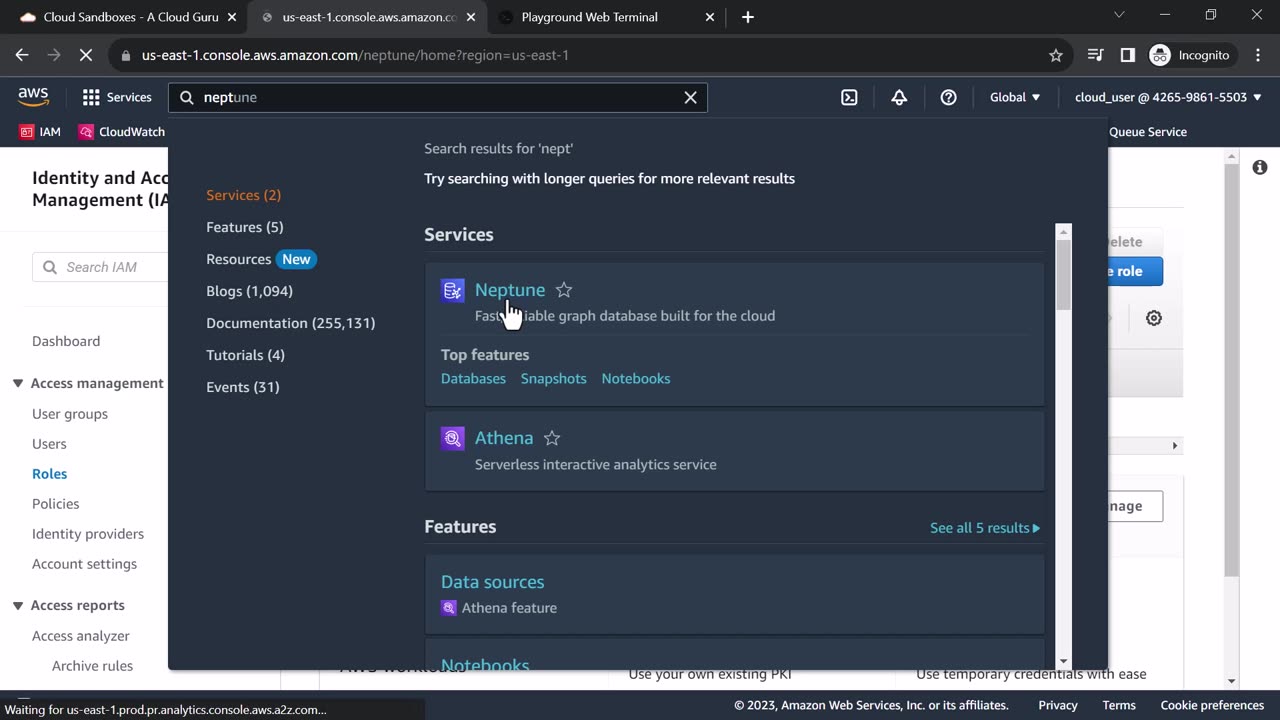Screen dimensions: 1280x720
Task: Open Neptune Snapshots feature
Action: (553, 379)
